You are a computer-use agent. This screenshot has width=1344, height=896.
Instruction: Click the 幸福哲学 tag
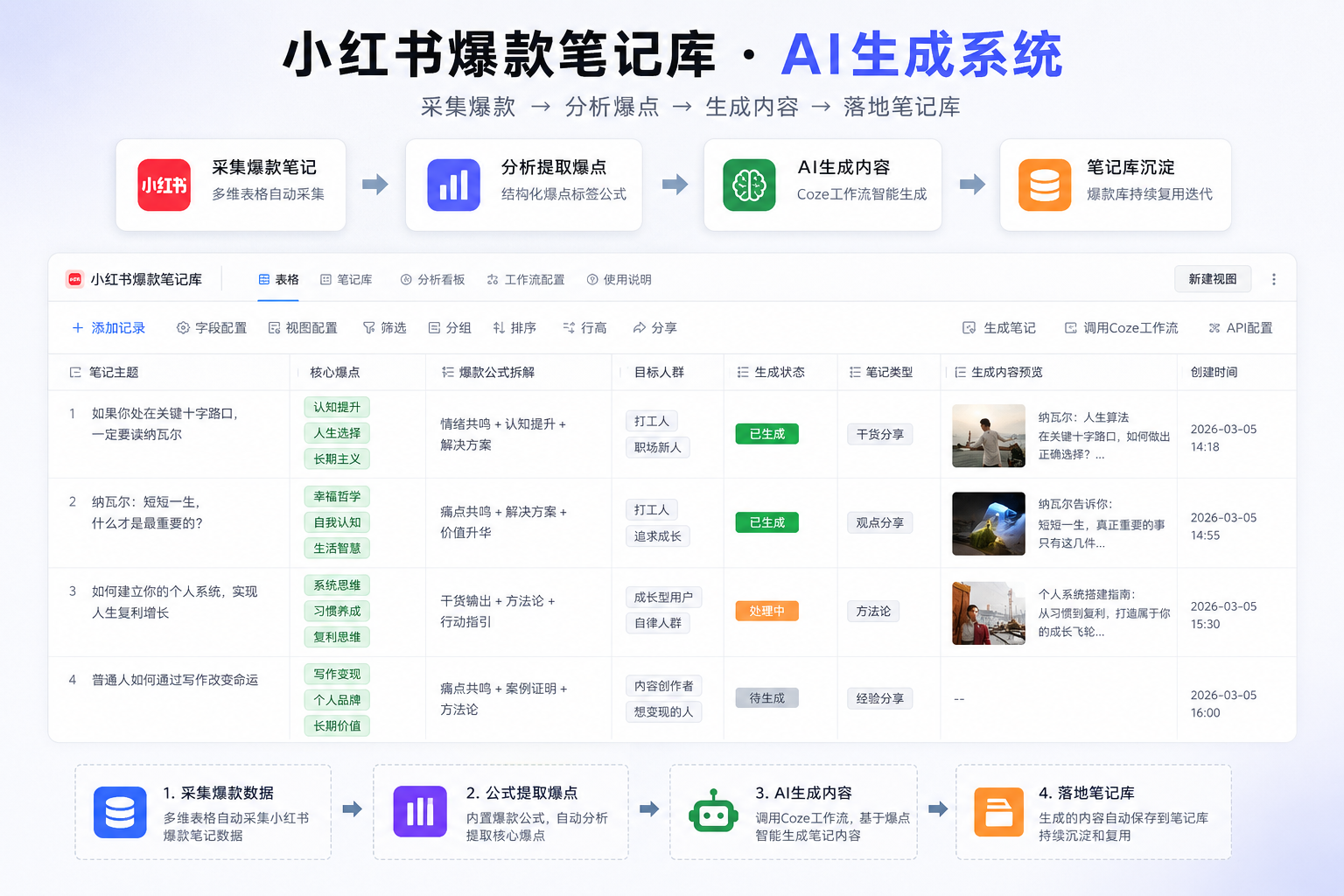point(337,496)
